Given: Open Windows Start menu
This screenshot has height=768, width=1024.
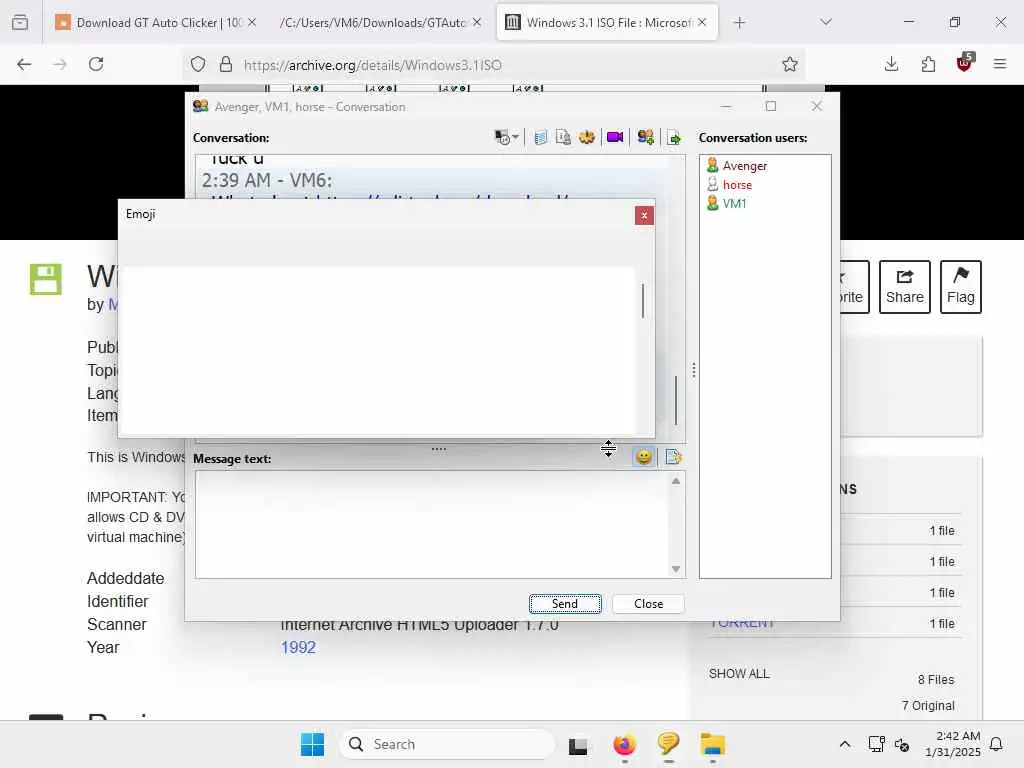Looking at the screenshot, I should [x=312, y=744].
